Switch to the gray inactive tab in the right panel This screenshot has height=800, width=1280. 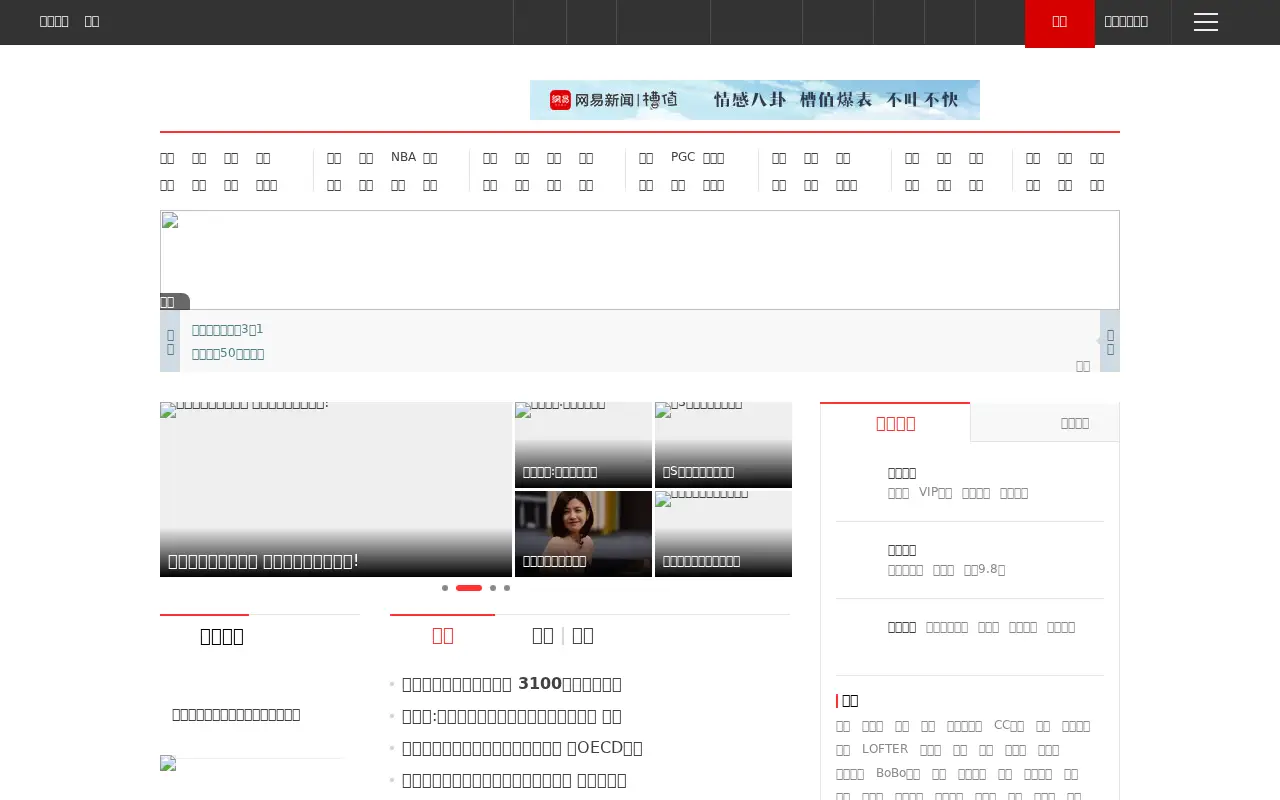pyautogui.click(x=1045, y=423)
